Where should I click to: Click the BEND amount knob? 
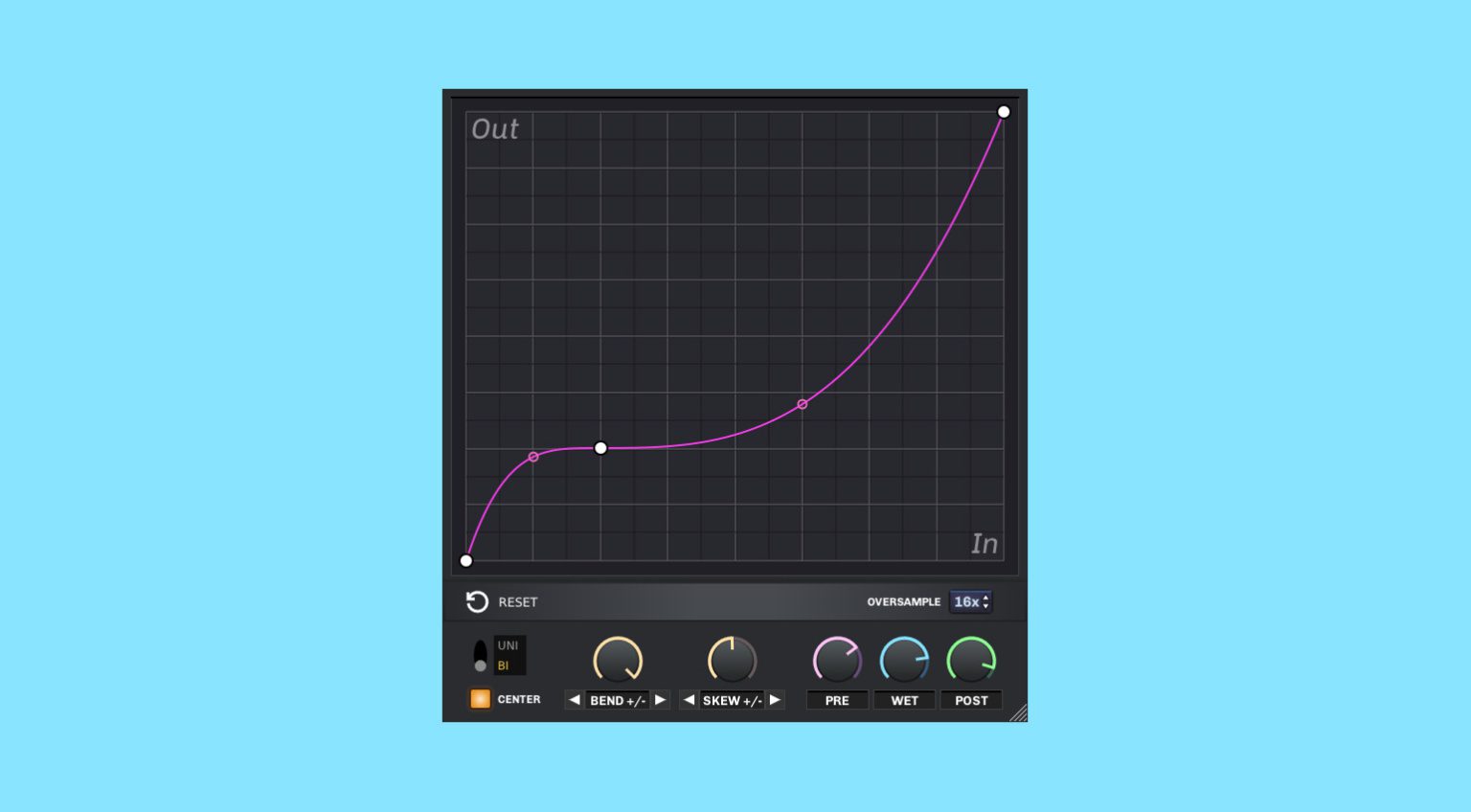point(618,660)
